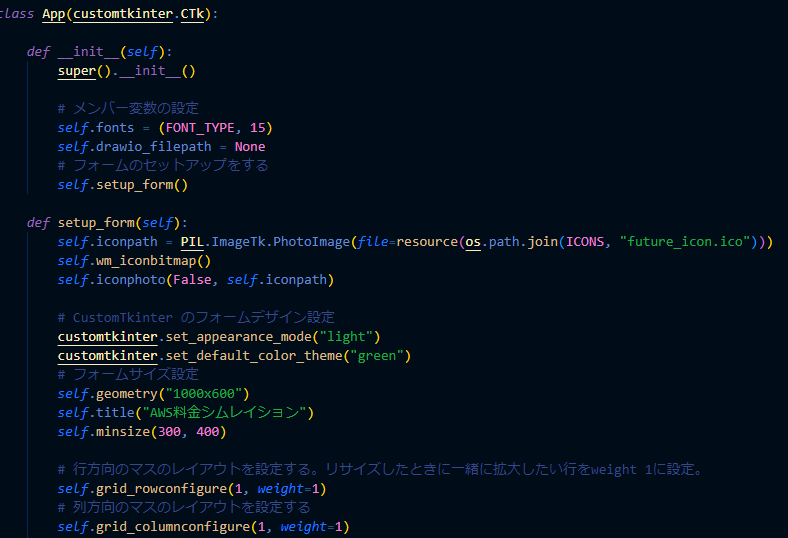Click the "green" string

click(377, 356)
